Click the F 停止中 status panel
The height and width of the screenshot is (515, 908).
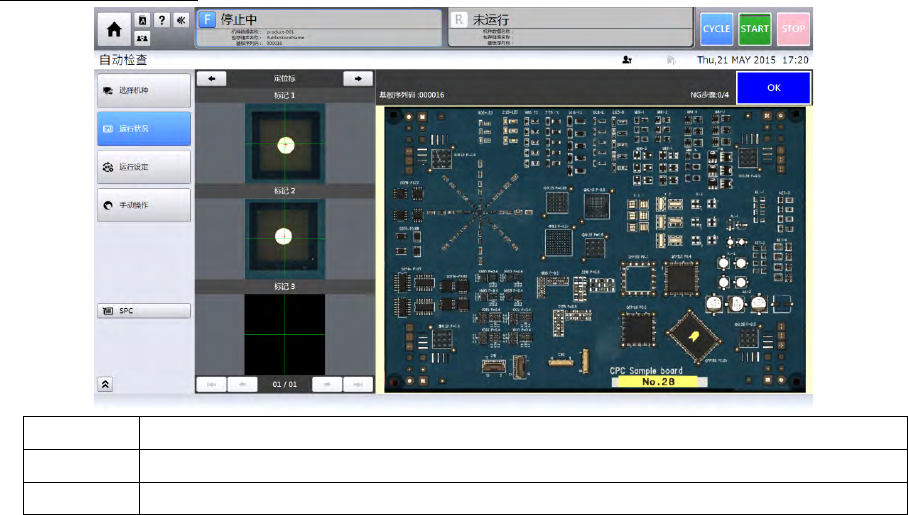coord(317,28)
